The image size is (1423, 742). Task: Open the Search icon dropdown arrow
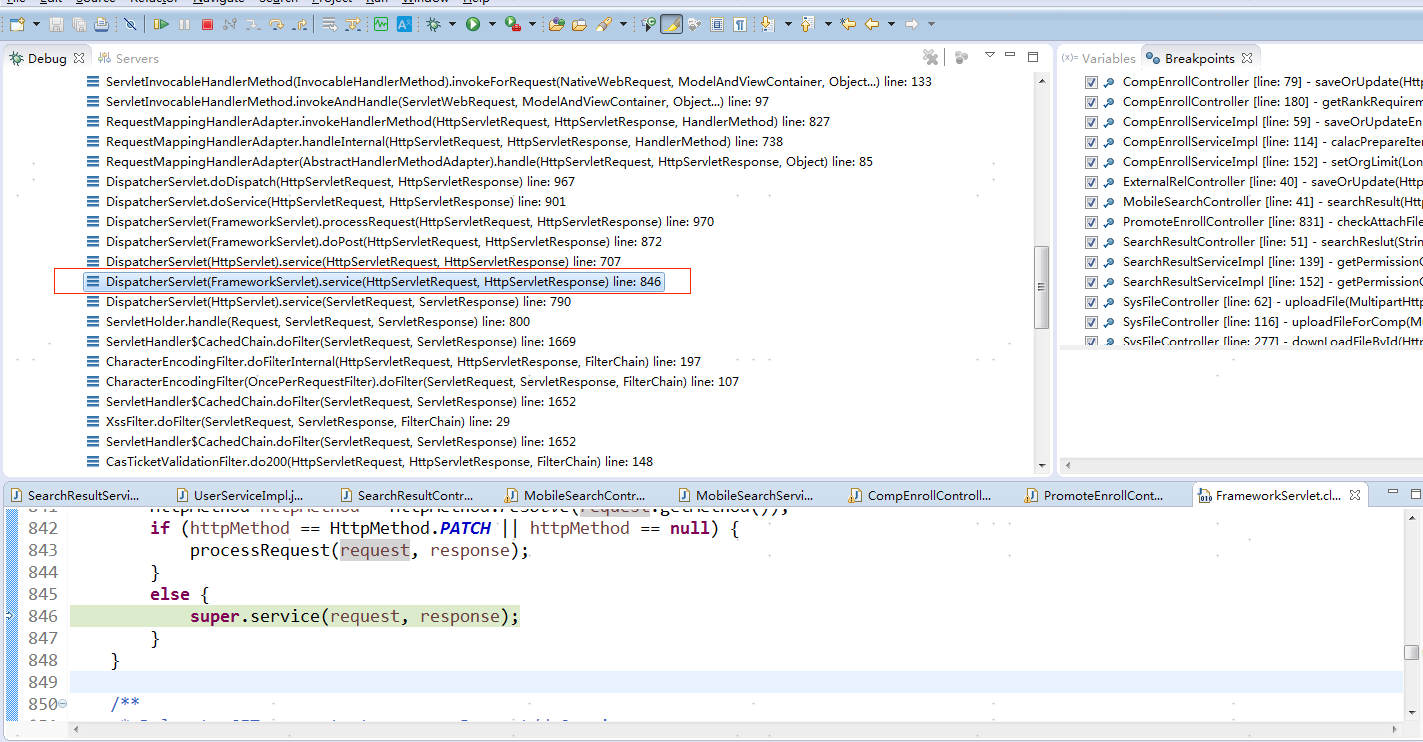point(623,24)
